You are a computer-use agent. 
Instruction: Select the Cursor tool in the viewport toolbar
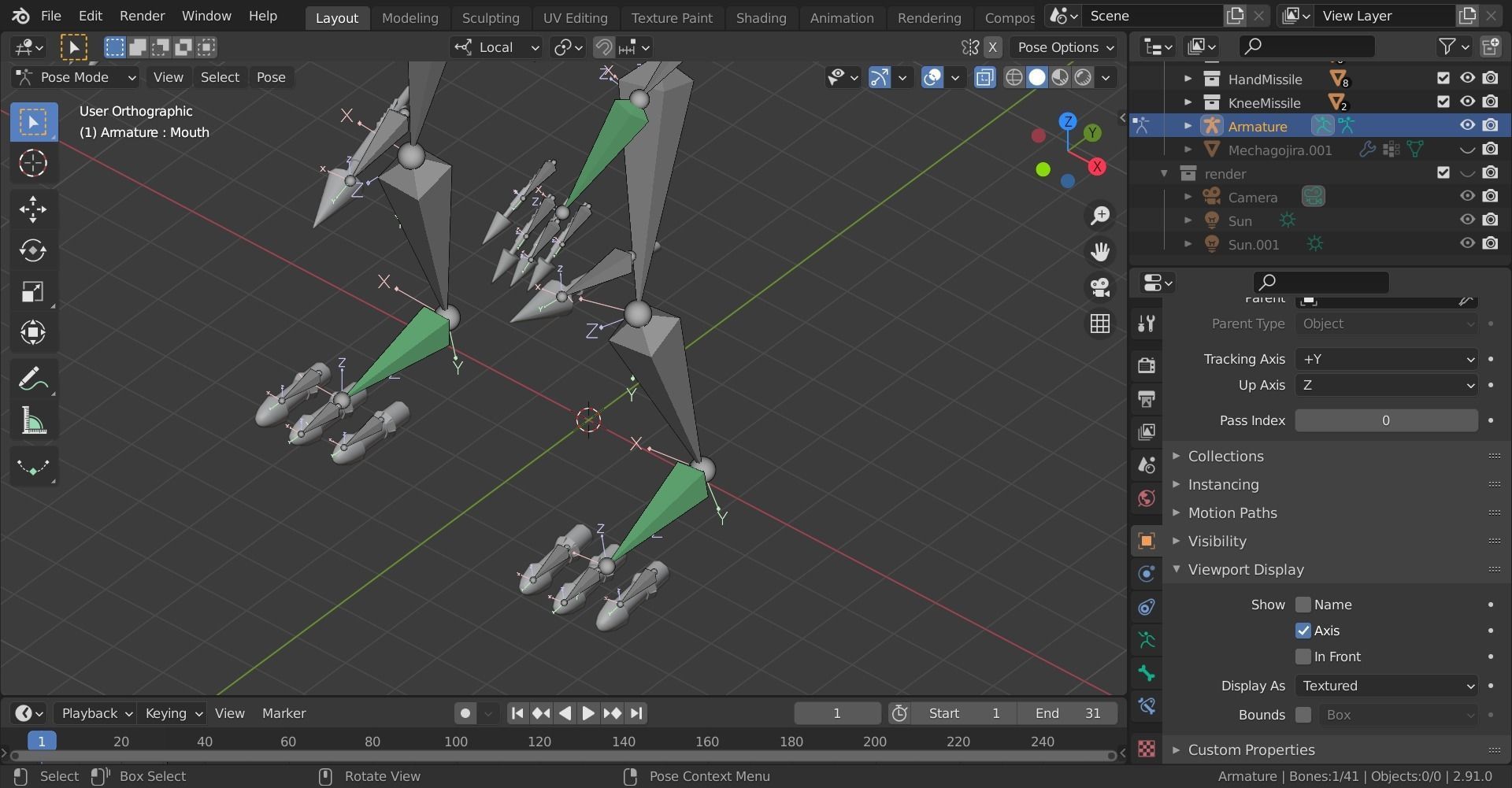click(33, 163)
